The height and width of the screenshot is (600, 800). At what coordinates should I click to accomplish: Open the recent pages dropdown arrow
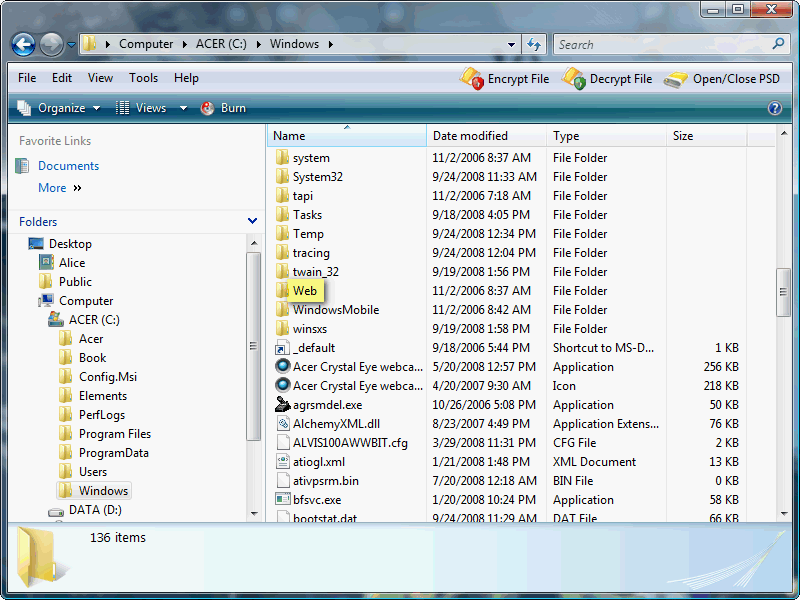tap(71, 44)
